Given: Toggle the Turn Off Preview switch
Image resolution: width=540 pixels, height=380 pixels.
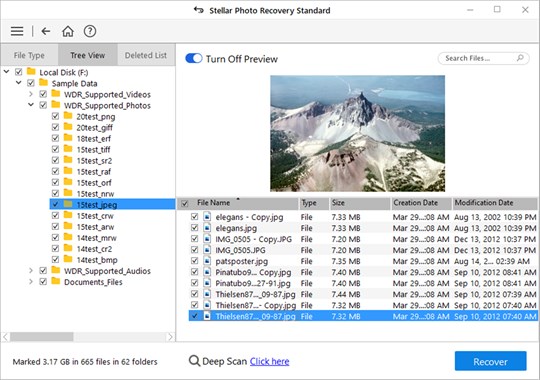Looking at the screenshot, I should coord(194,58).
